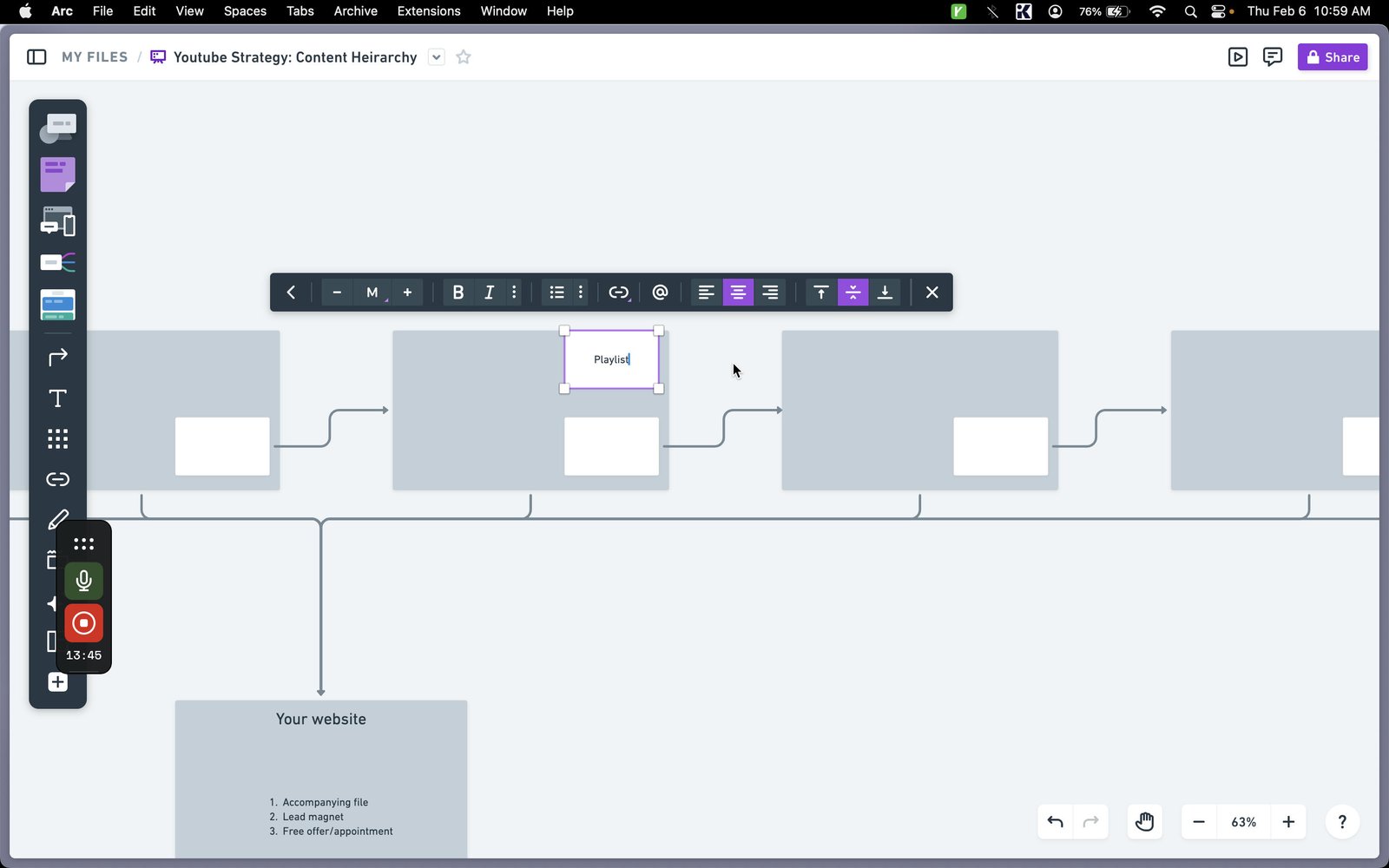The image size is (1389, 868).
Task: Open the Spaces menu
Action: point(245,11)
